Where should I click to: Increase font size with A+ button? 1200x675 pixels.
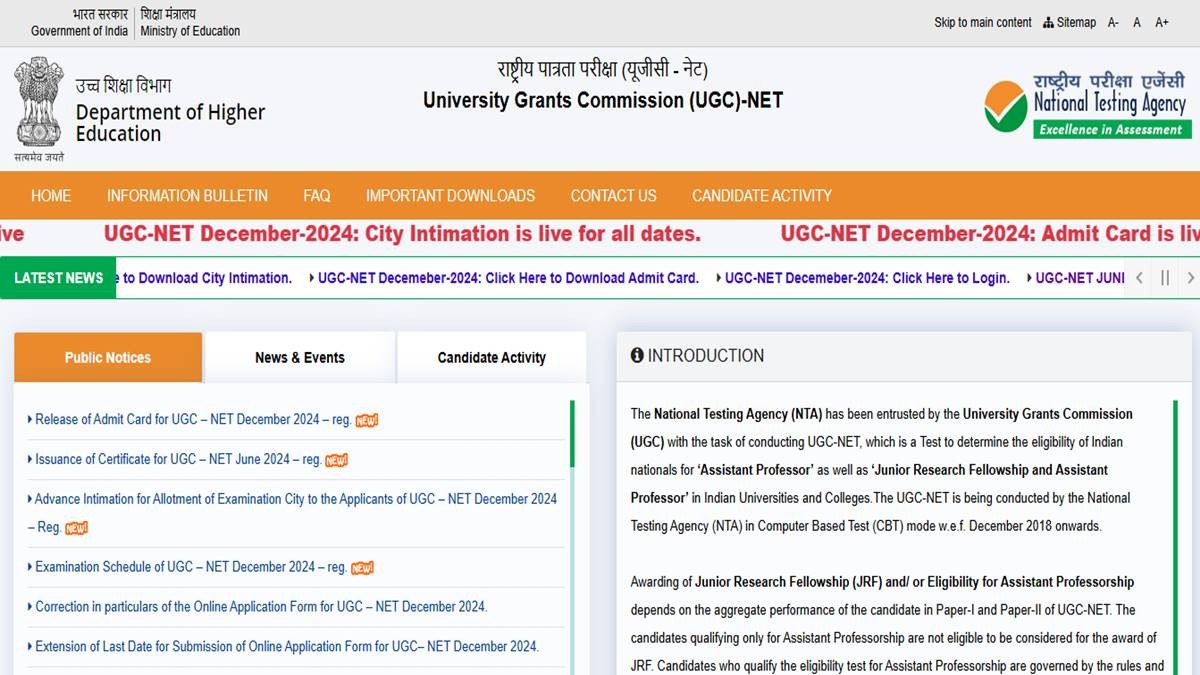[1161, 22]
